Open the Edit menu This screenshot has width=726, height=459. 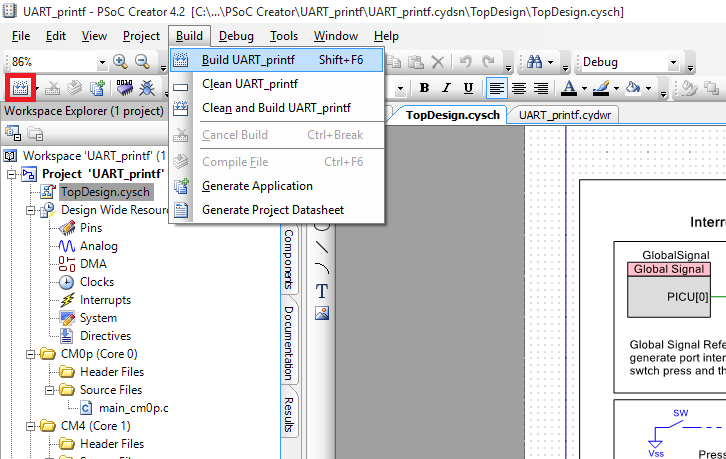tap(56, 36)
